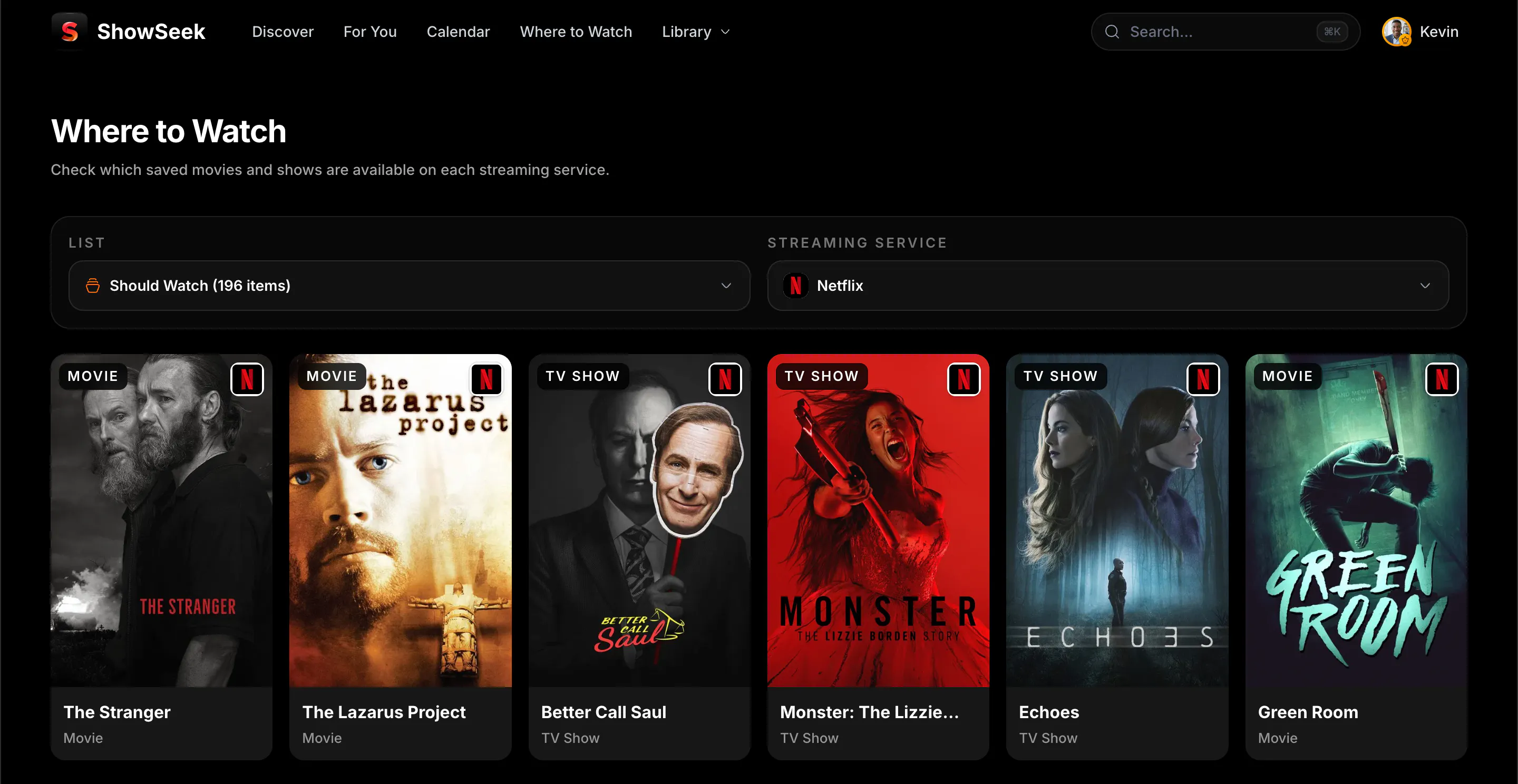Image resolution: width=1518 pixels, height=784 pixels.
Task: Go to the Discover page
Action: point(283,32)
